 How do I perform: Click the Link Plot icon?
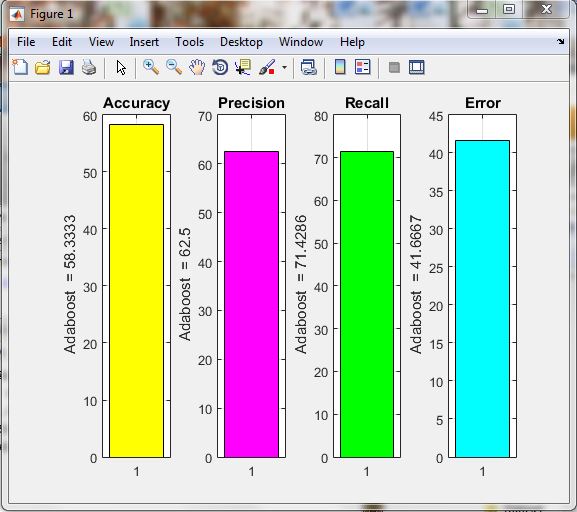[309, 68]
